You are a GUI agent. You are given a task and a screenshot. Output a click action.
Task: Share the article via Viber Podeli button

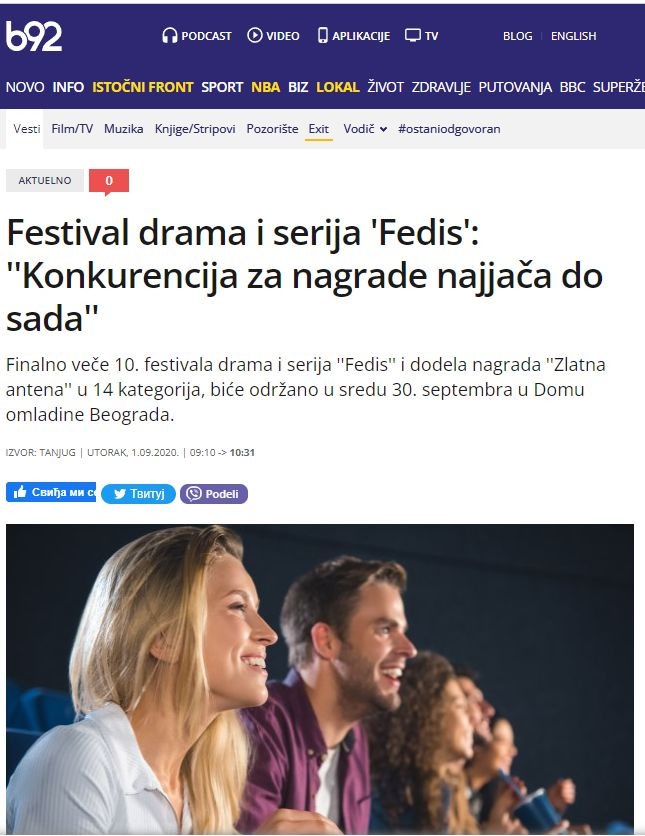(214, 494)
